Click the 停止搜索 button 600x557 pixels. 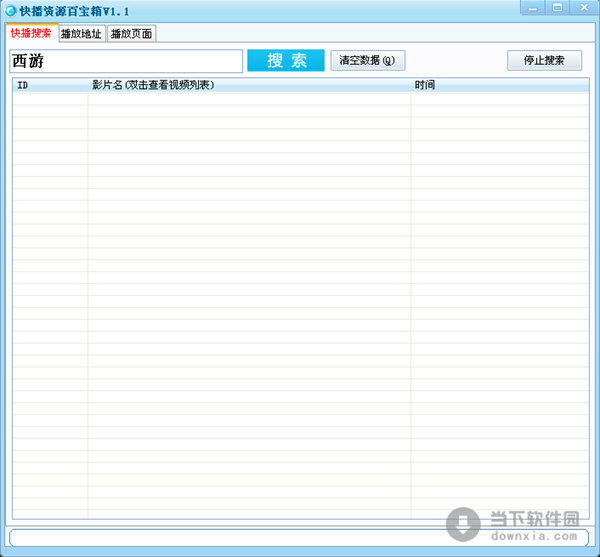tap(544, 60)
